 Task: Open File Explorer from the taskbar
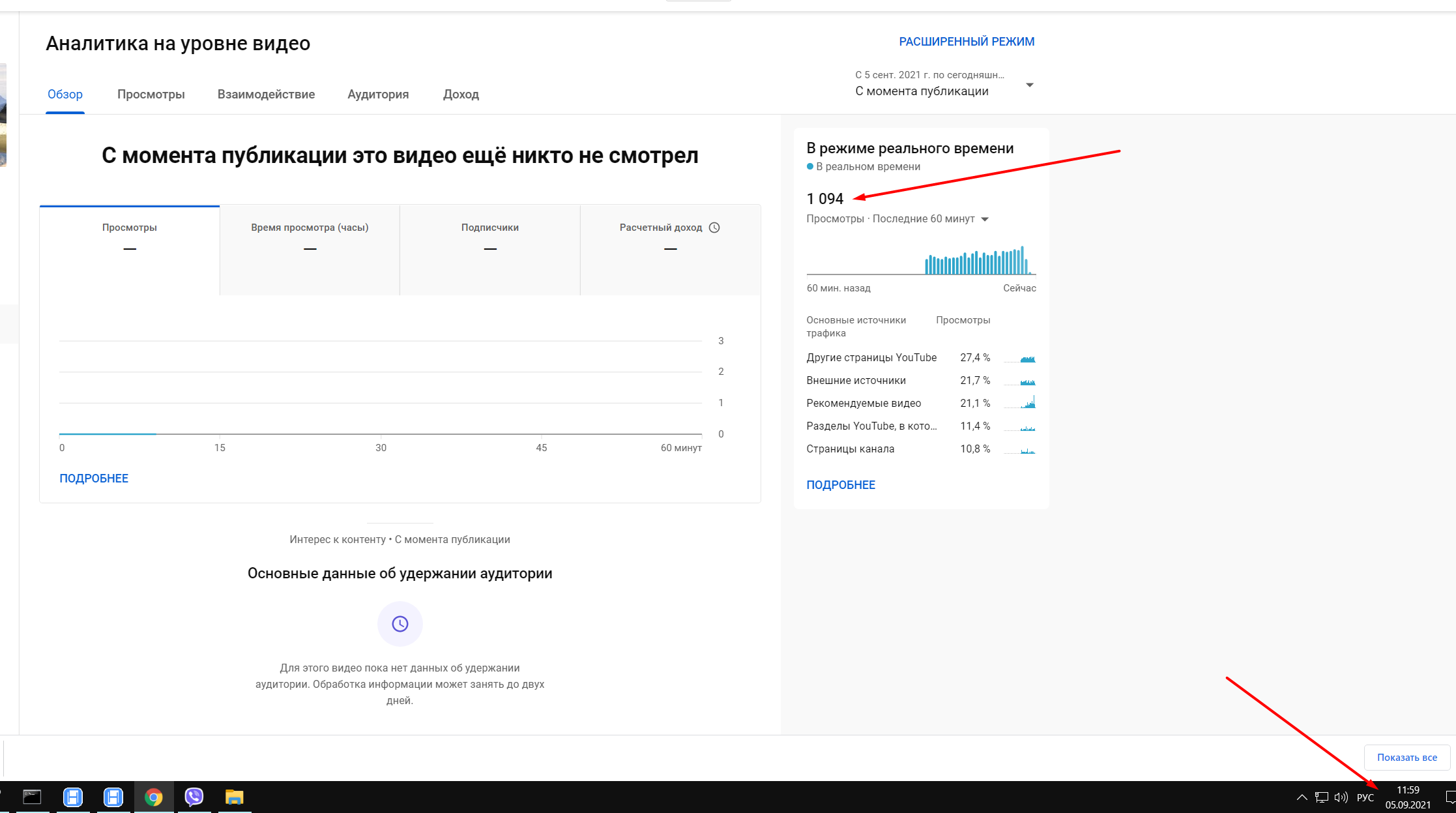(x=234, y=797)
